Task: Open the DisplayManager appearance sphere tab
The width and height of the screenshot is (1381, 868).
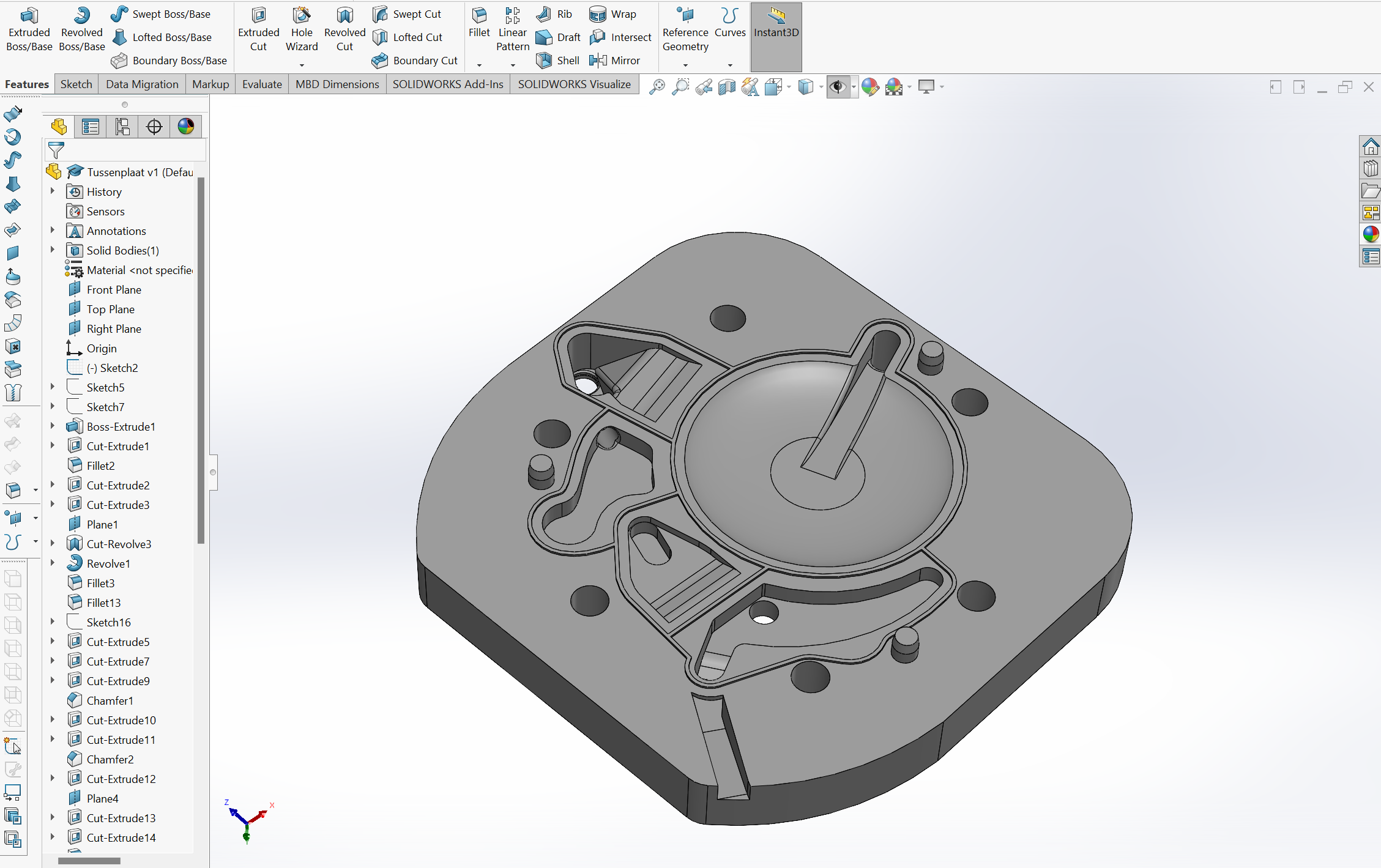Action: (185, 127)
